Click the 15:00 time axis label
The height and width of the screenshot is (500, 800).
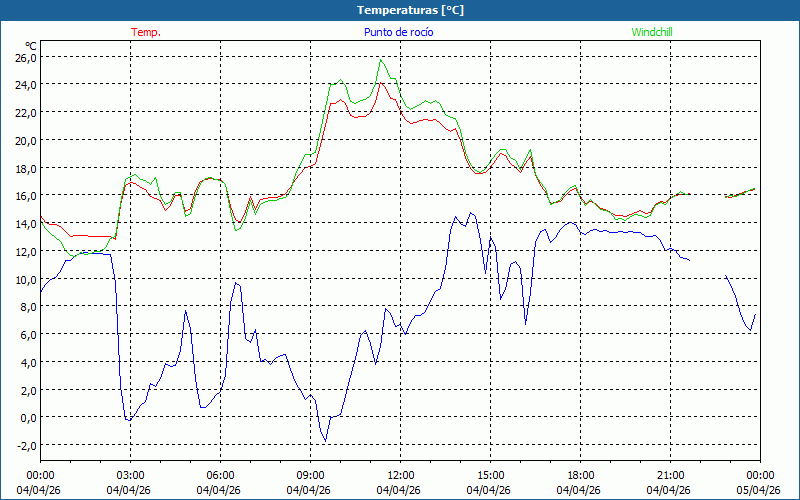(x=490, y=475)
